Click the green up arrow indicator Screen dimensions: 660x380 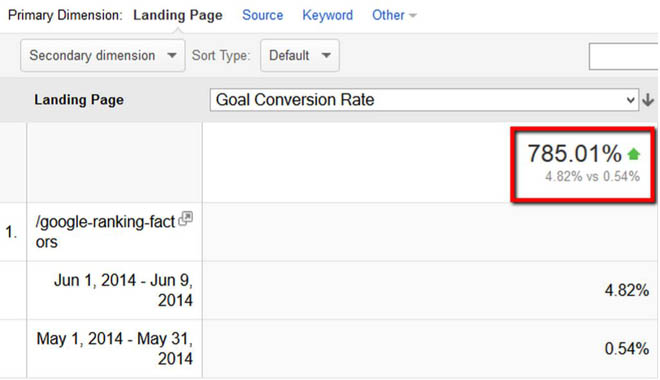(633, 154)
